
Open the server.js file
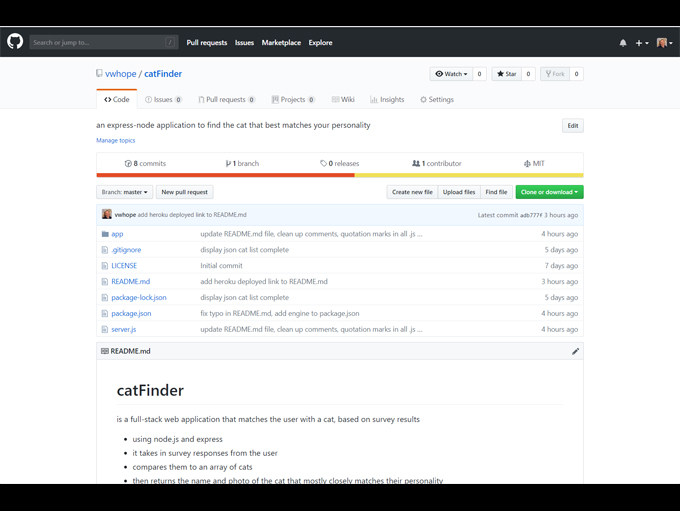point(124,329)
